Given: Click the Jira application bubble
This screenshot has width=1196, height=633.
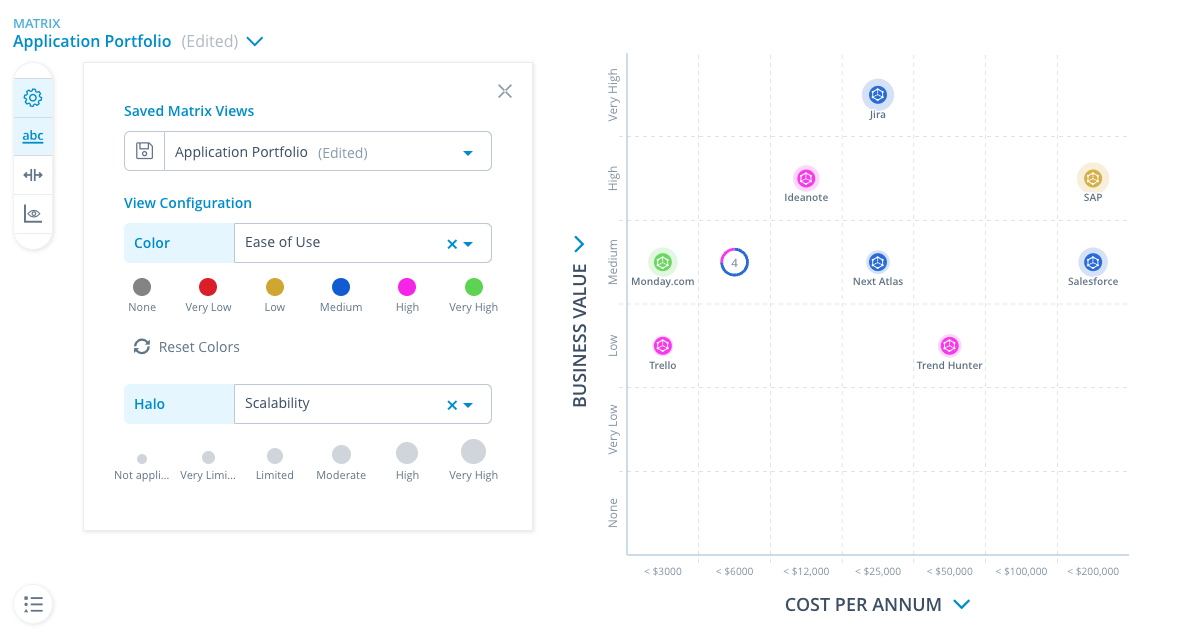Looking at the screenshot, I should point(877,95).
